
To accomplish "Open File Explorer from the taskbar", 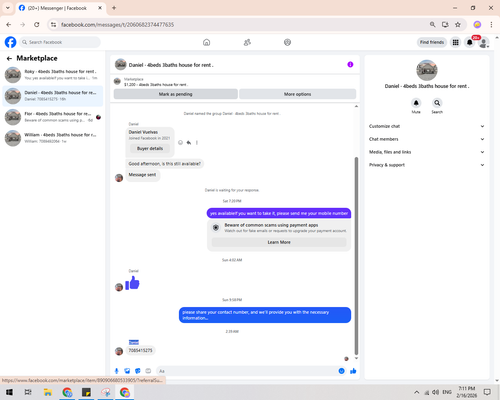I will [48, 392].
